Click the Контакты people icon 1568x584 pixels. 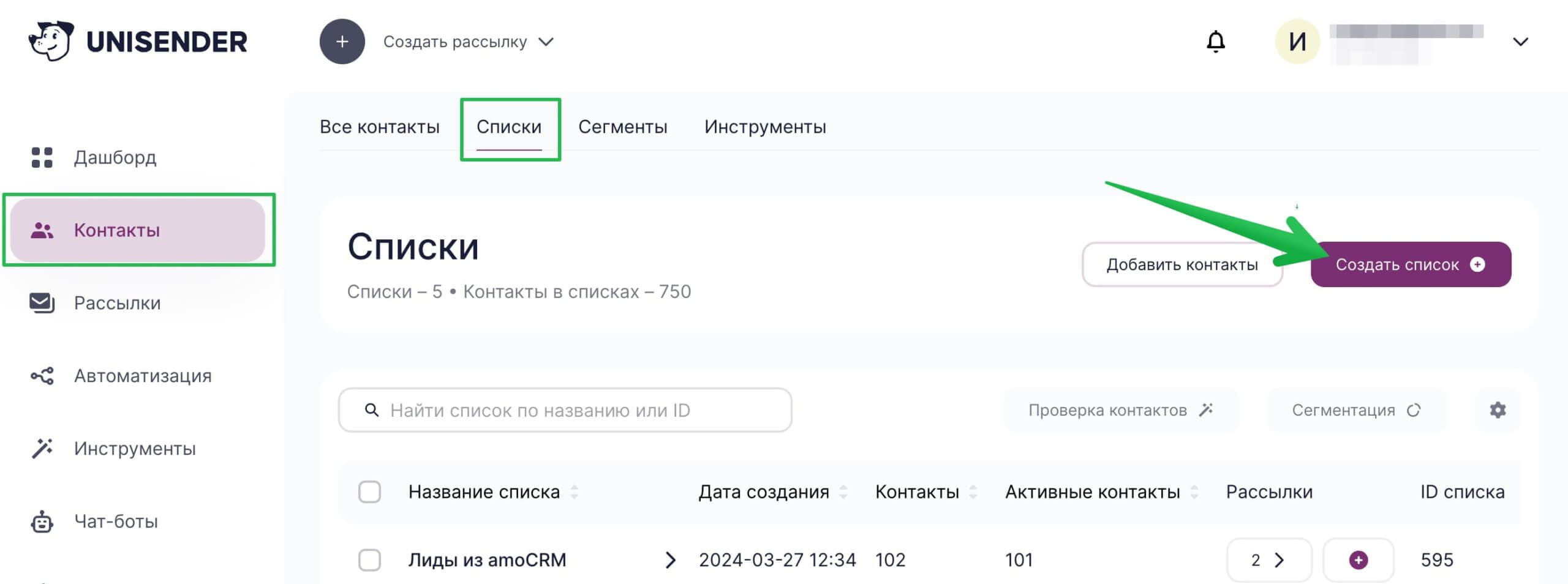pyautogui.click(x=42, y=230)
